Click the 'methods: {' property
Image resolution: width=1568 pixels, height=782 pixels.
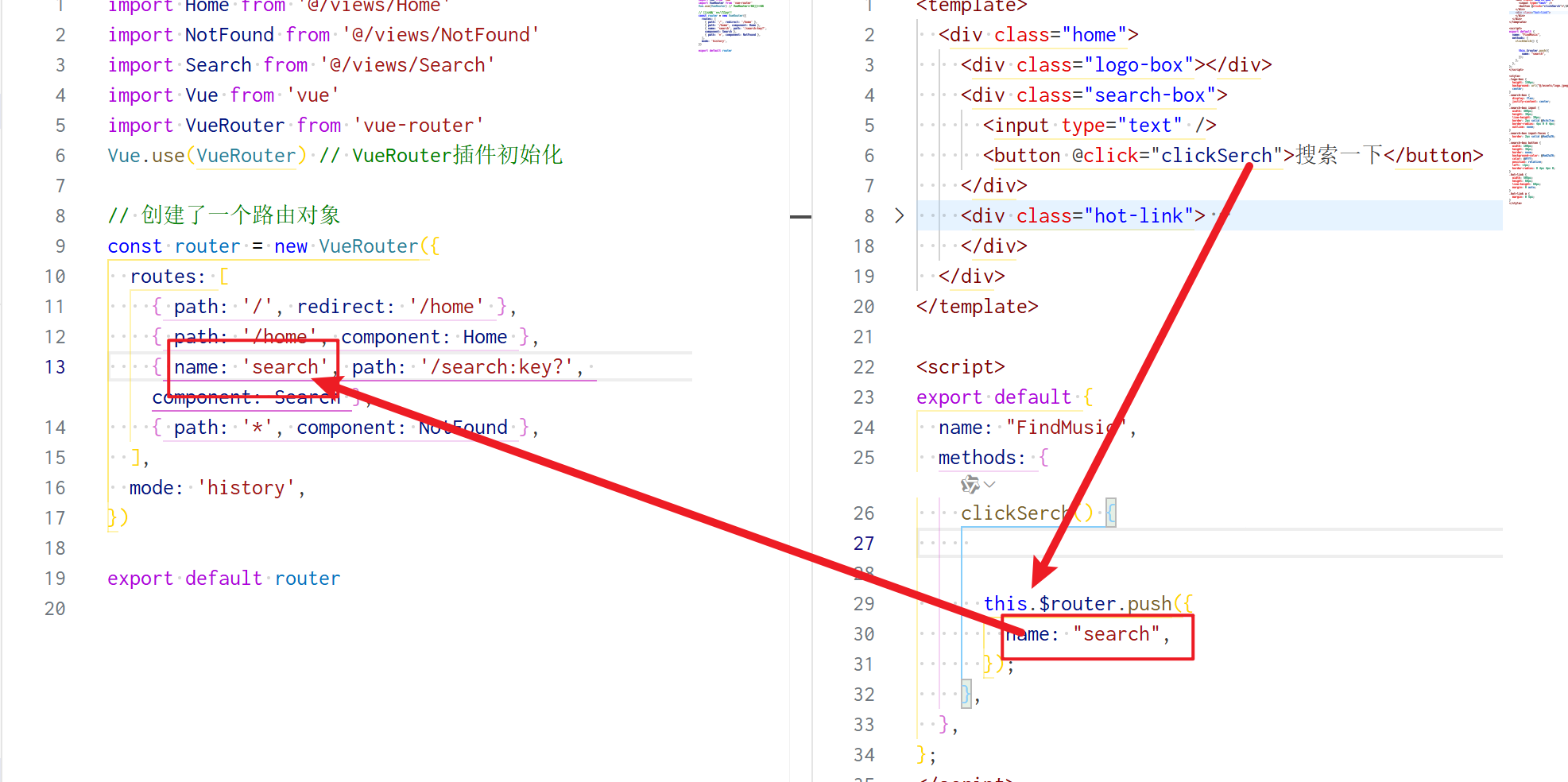(994, 458)
